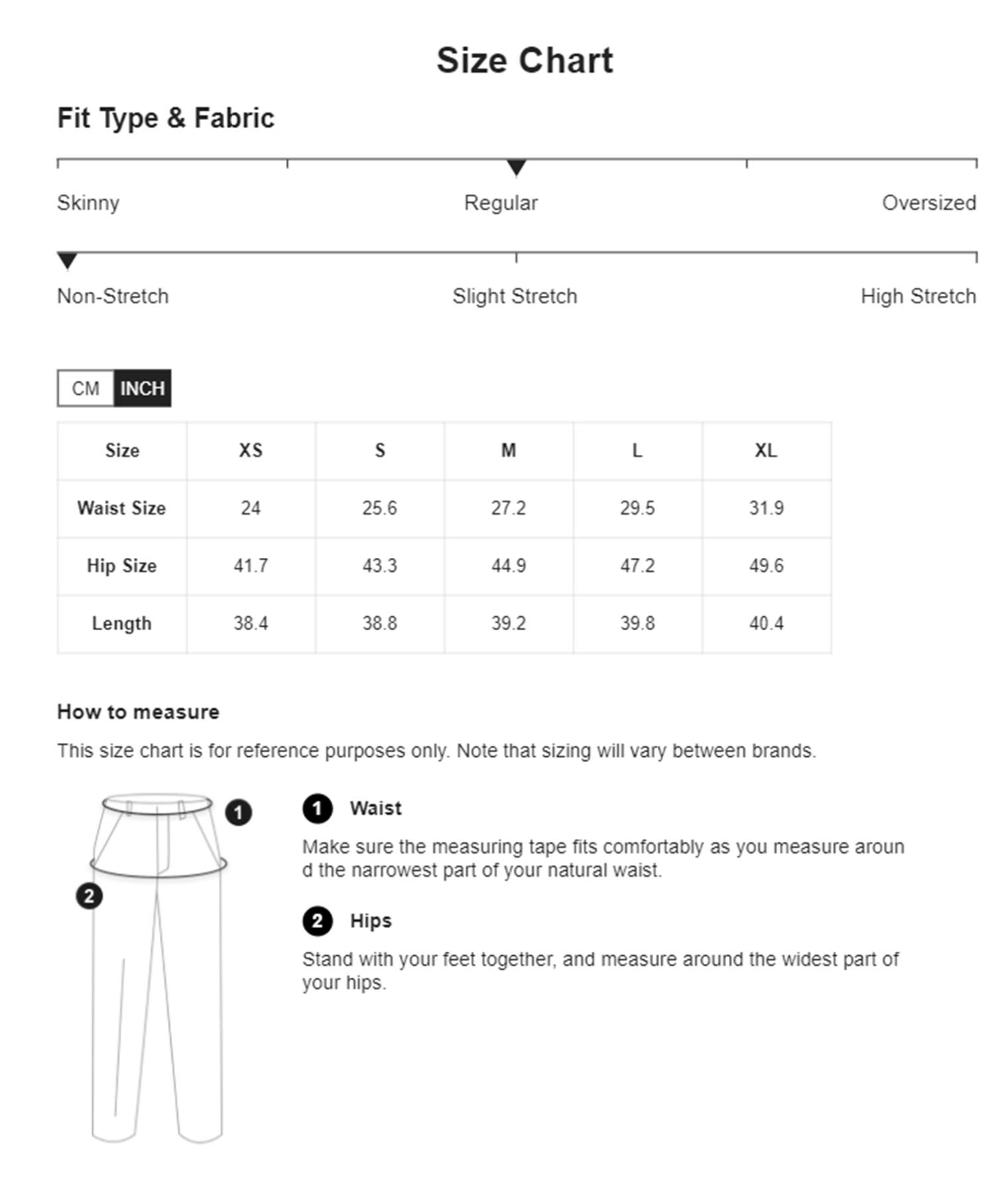Click the M size column header
Image resolution: width=1008 pixels, height=1184 pixels.
click(x=509, y=450)
